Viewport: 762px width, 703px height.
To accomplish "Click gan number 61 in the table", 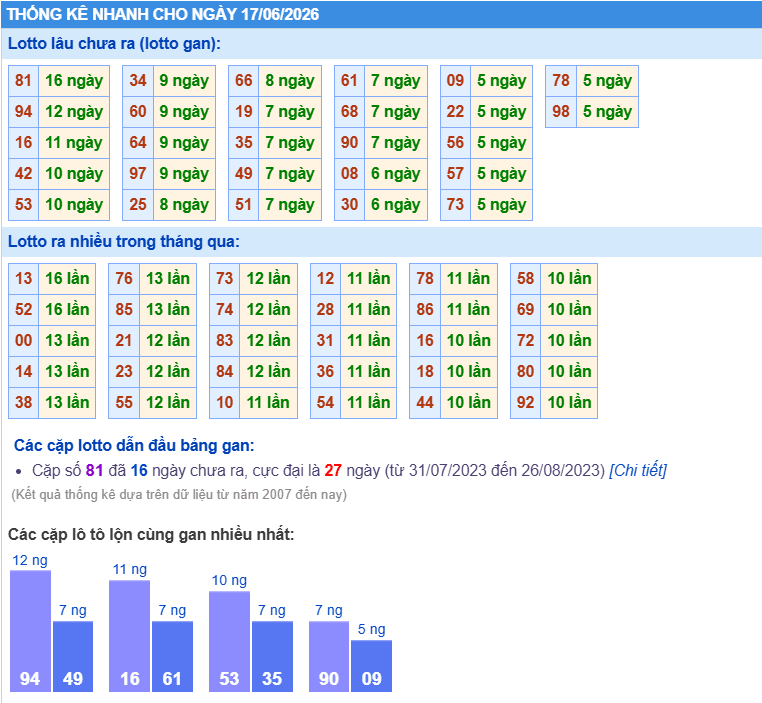I will coord(349,81).
